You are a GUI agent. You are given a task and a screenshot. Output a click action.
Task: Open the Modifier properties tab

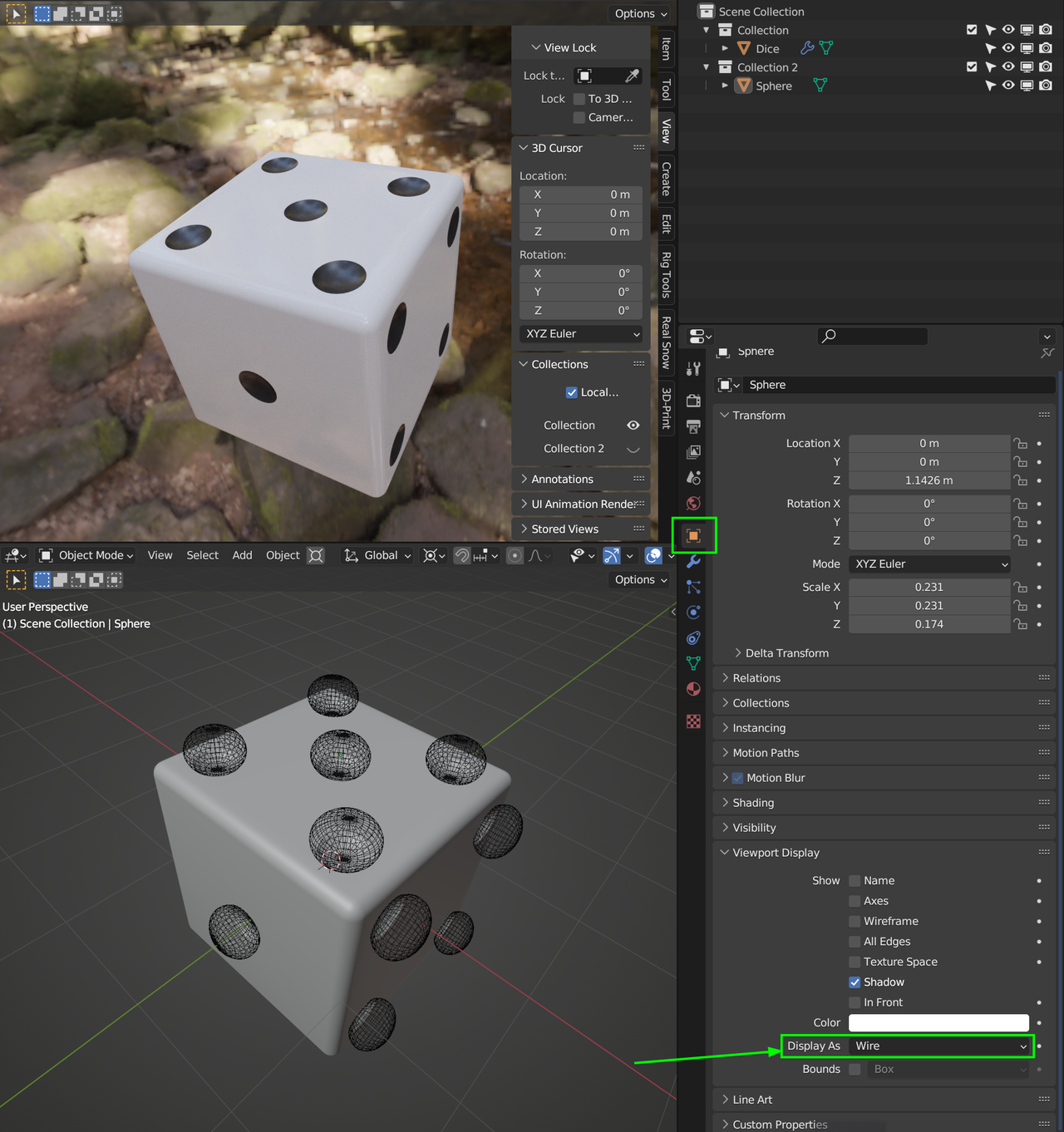point(693,563)
